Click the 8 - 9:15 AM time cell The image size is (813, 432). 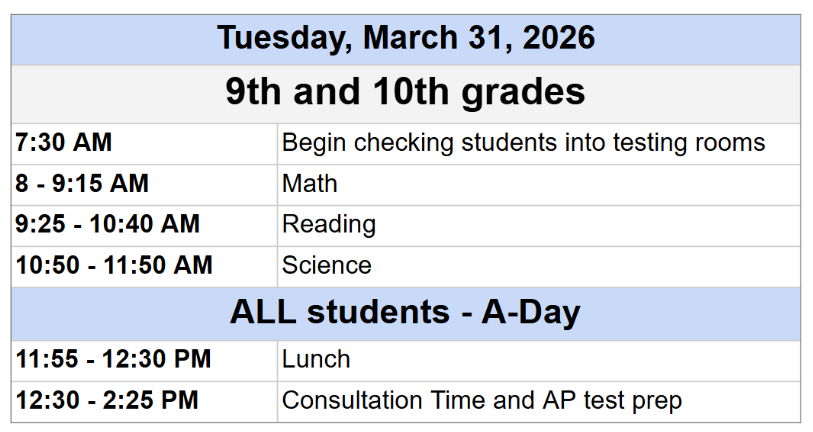coord(82,184)
